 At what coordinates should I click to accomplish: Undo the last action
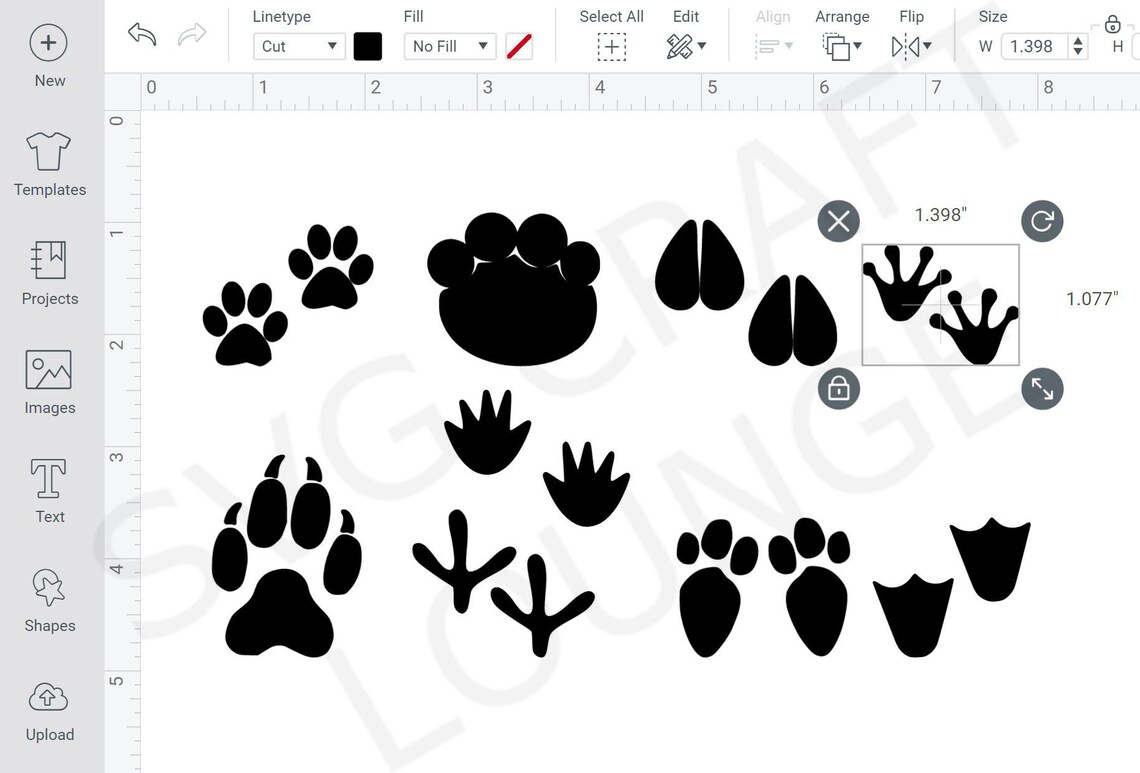140,35
